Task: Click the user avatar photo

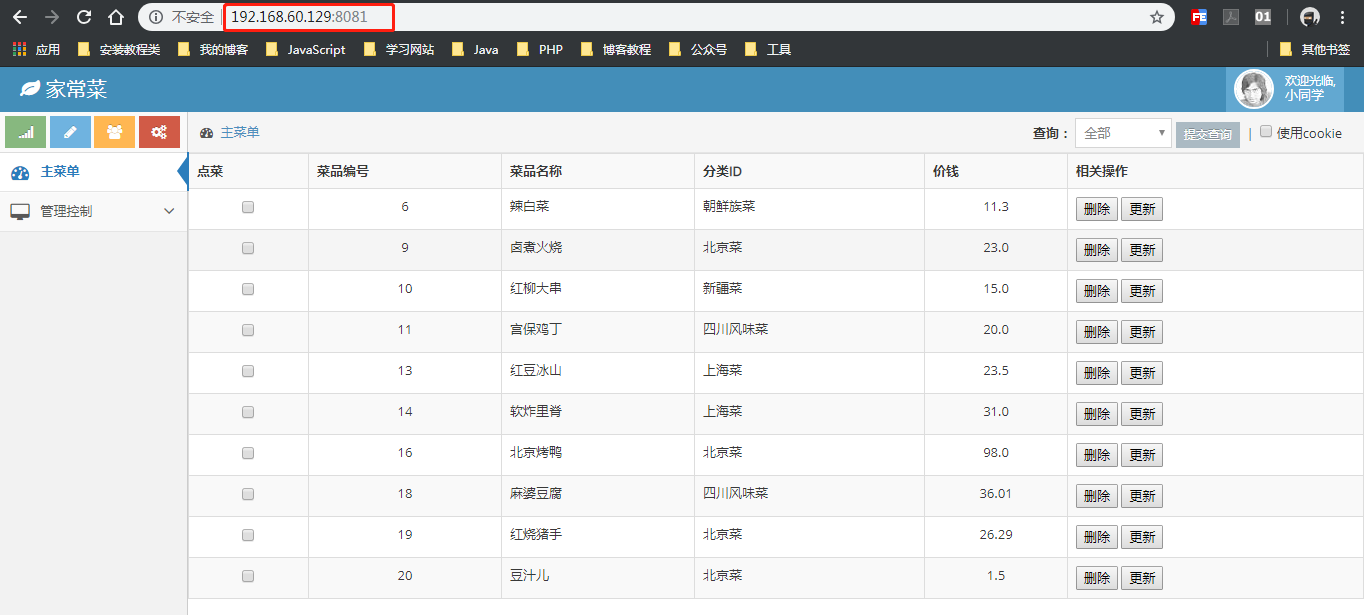Action: [x=1254, y=89]
